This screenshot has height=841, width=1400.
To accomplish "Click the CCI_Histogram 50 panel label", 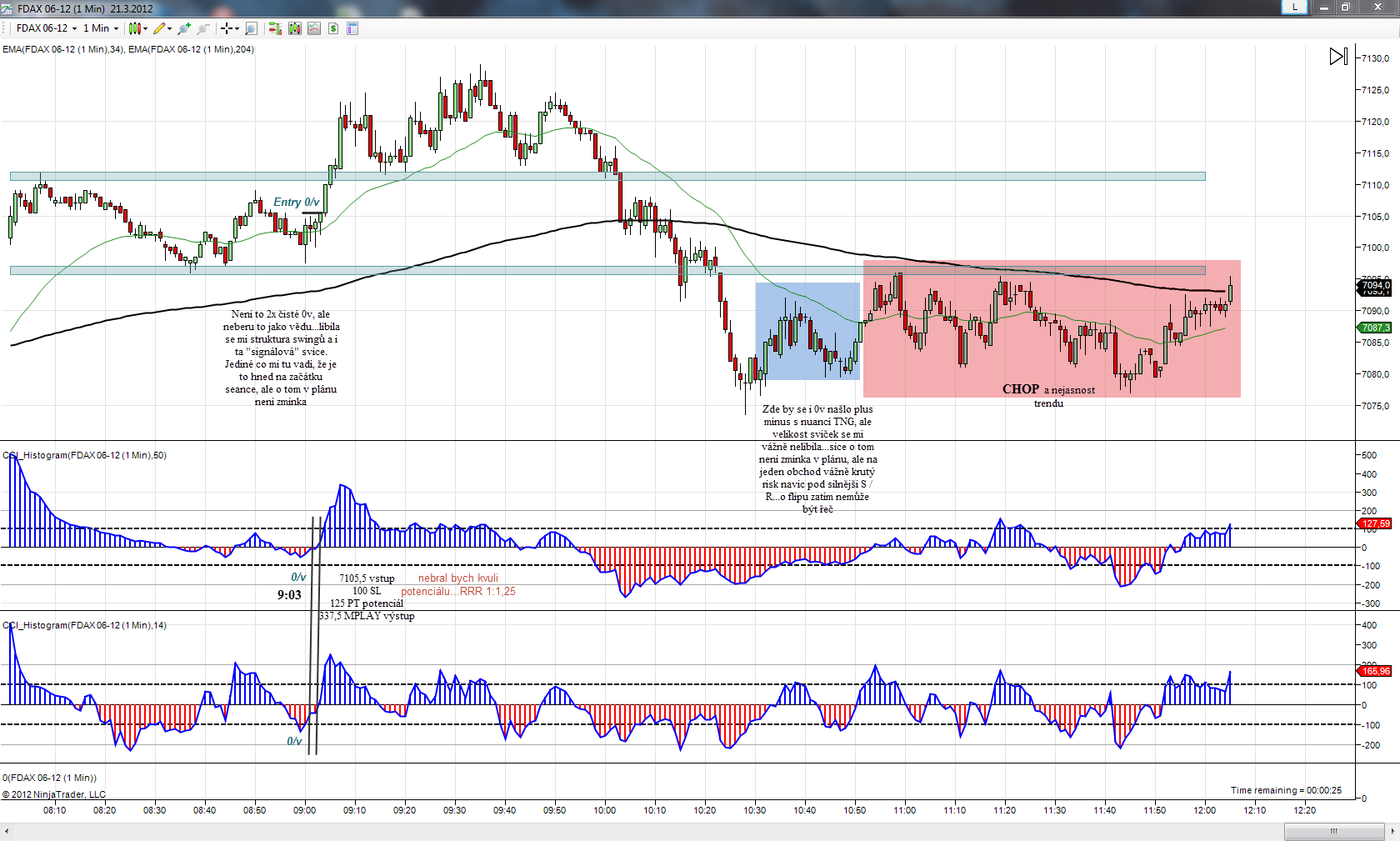I will [85, 455].
